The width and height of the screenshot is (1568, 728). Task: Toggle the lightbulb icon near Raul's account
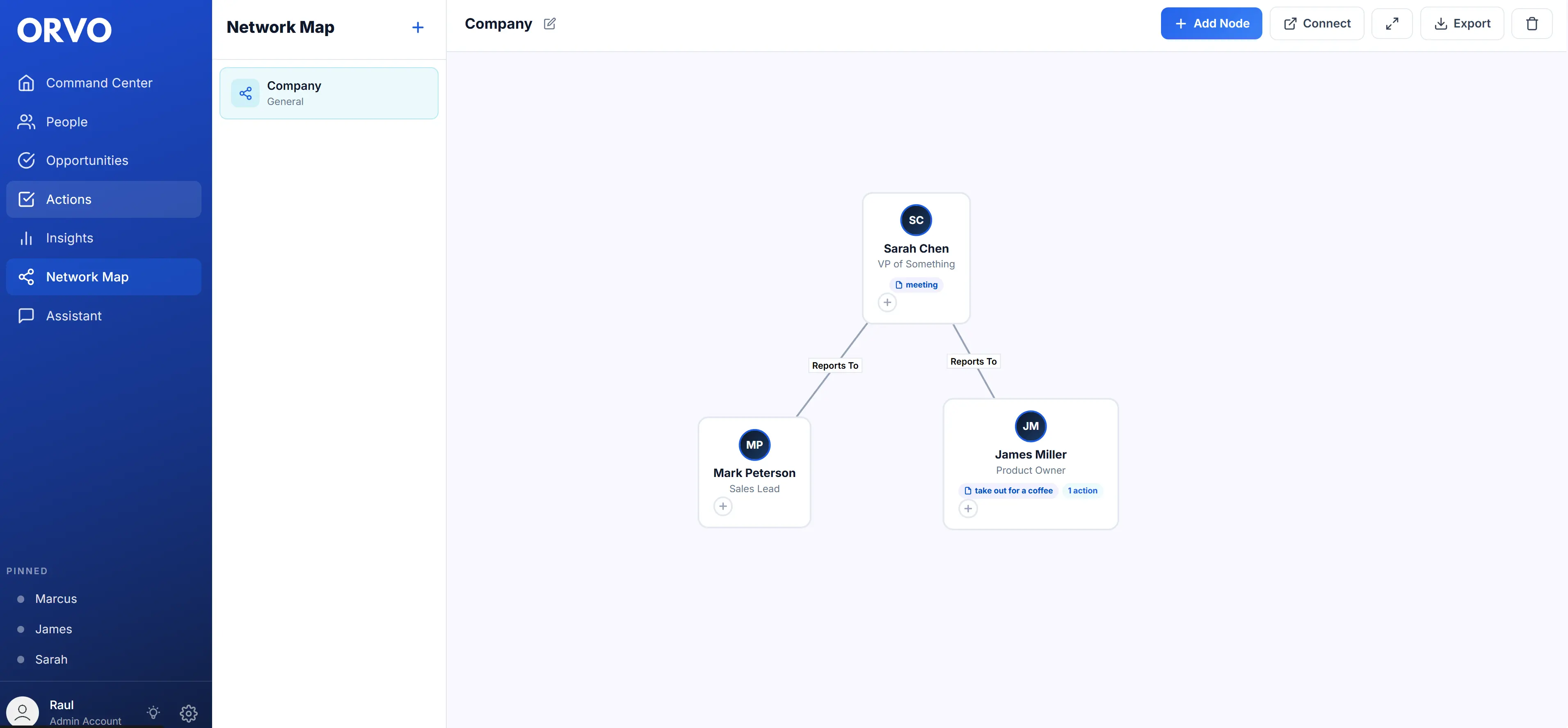point(153,713)
